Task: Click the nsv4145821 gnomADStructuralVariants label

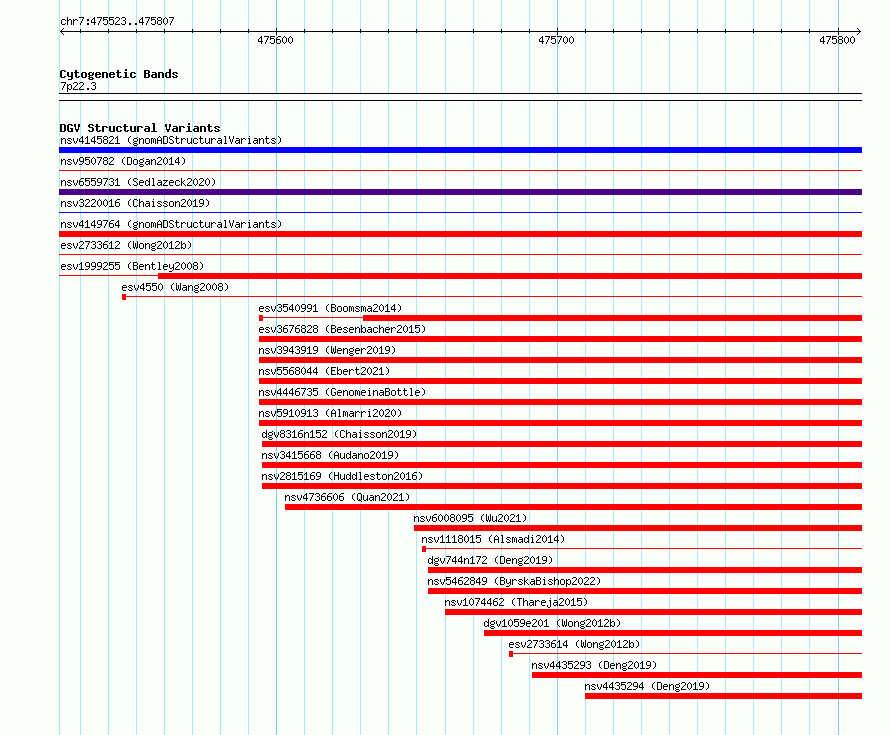Action: [171, 140]
